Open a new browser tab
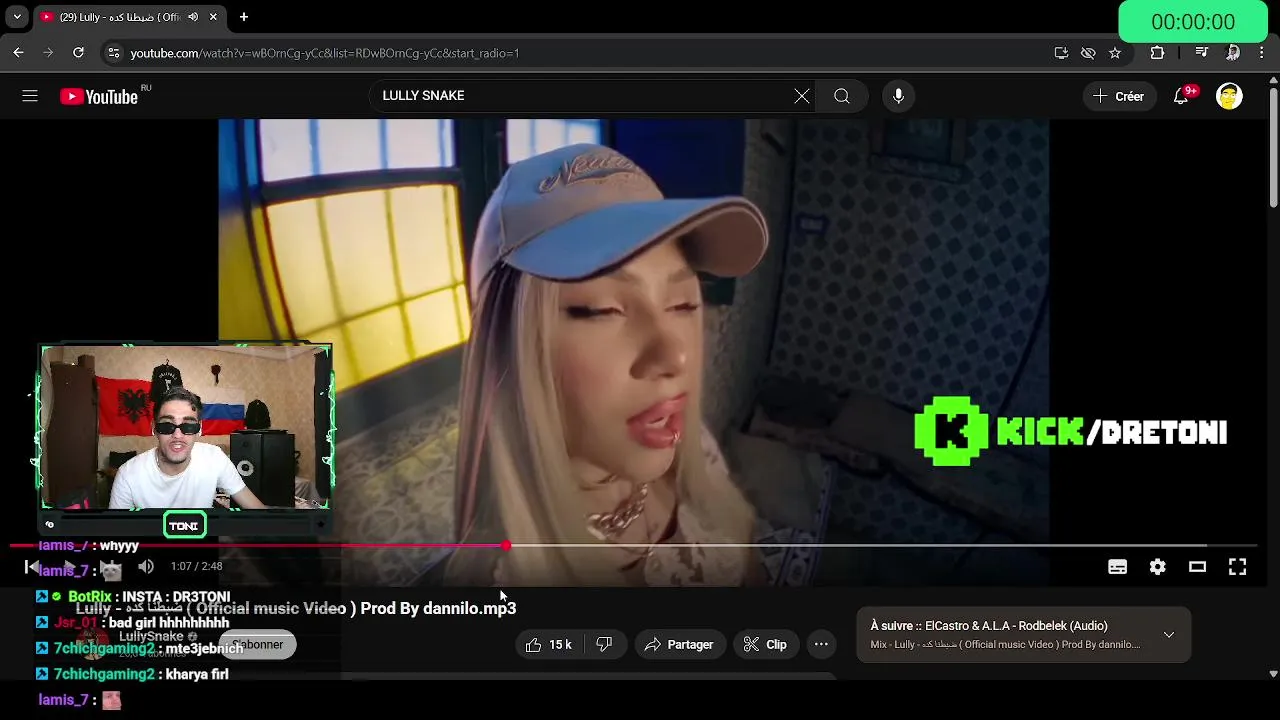Screen dimensions: 1280x720 pos(244,17)
